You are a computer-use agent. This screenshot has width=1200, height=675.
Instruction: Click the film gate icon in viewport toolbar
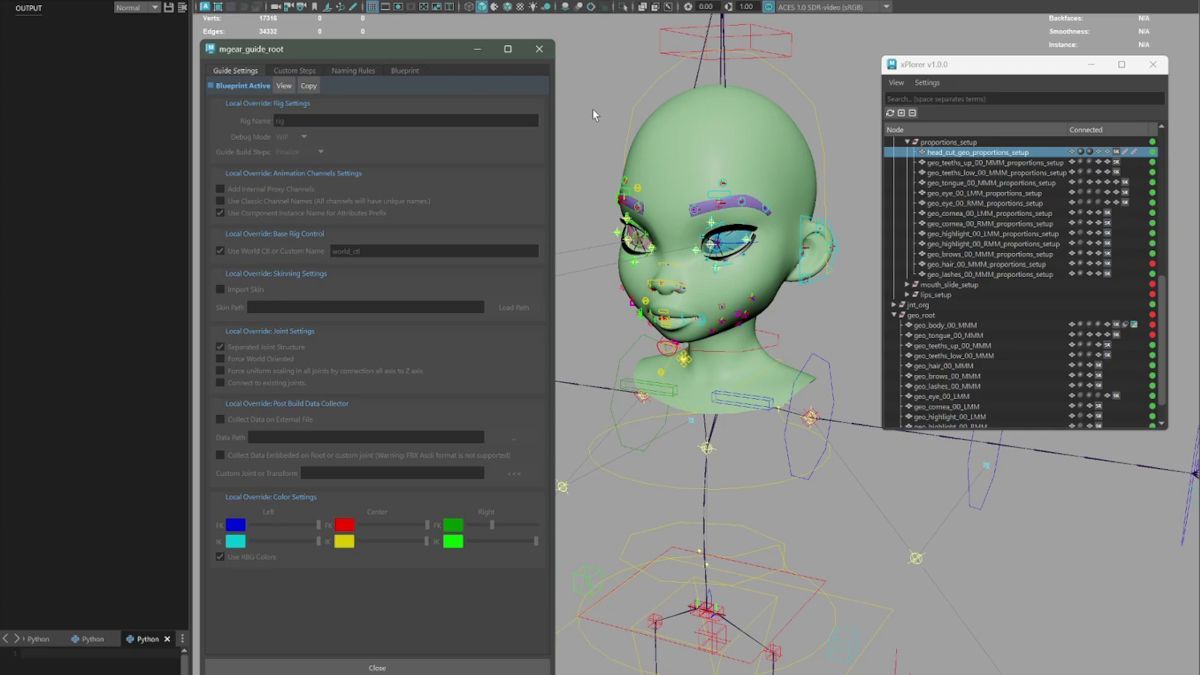coord(384,7)
